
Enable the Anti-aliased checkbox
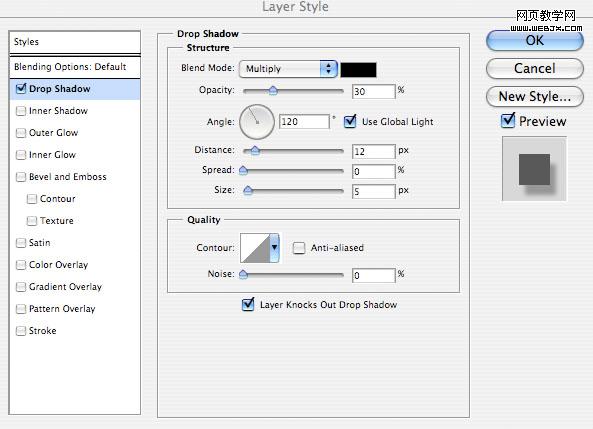point(299,248)
